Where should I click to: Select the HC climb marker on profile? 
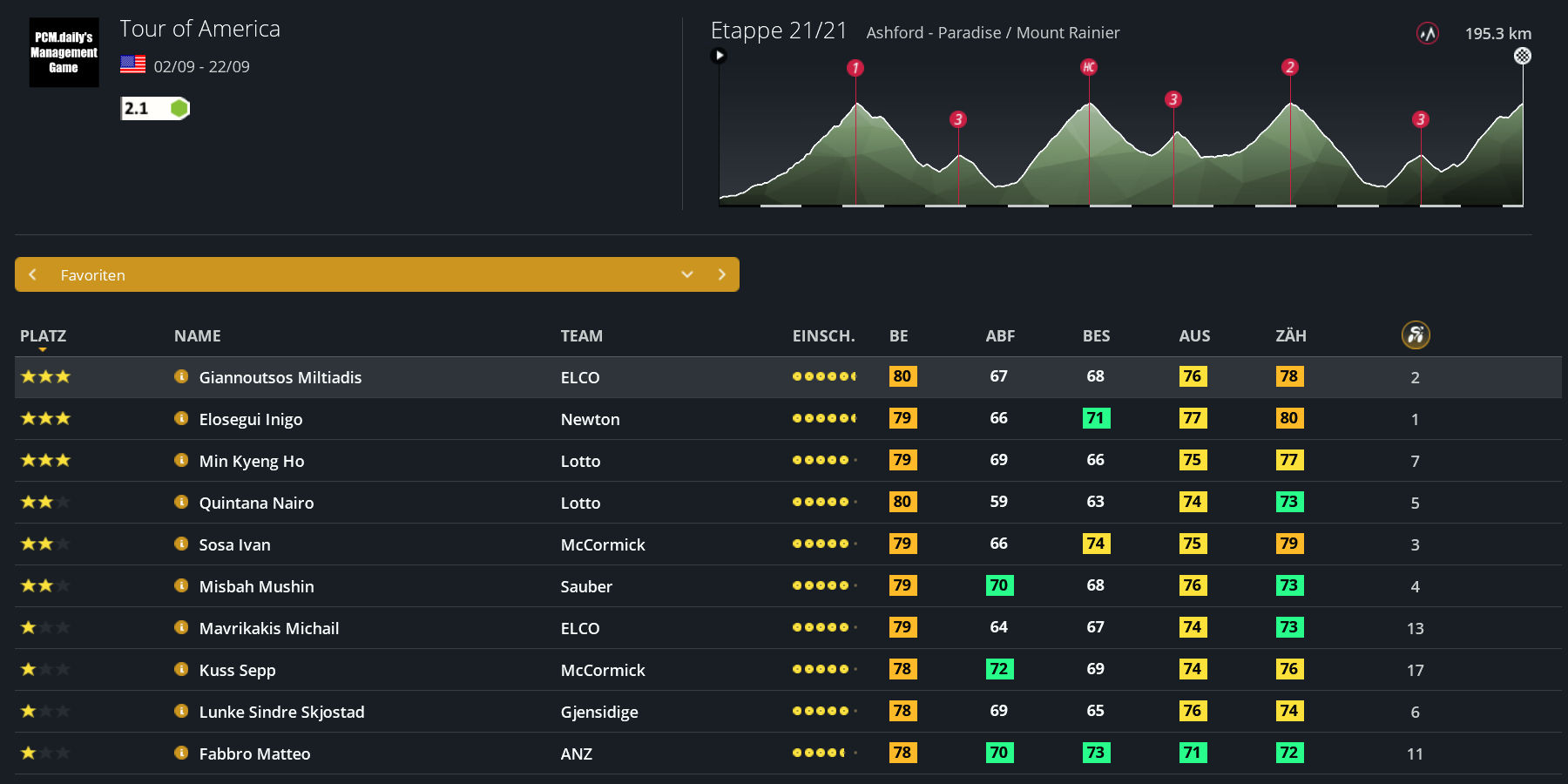coord(1088,67)
